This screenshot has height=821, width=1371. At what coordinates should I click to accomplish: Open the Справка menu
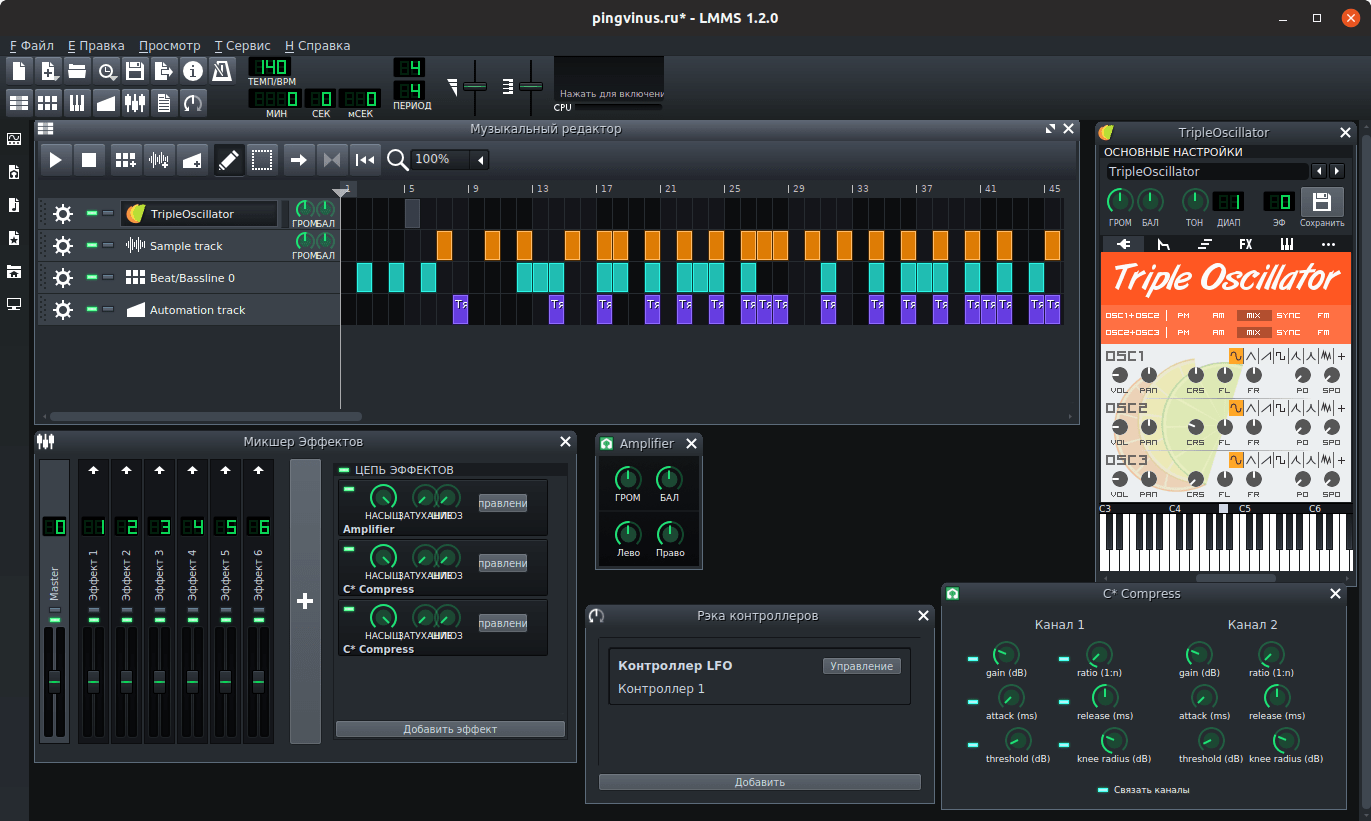coord(318,45)
